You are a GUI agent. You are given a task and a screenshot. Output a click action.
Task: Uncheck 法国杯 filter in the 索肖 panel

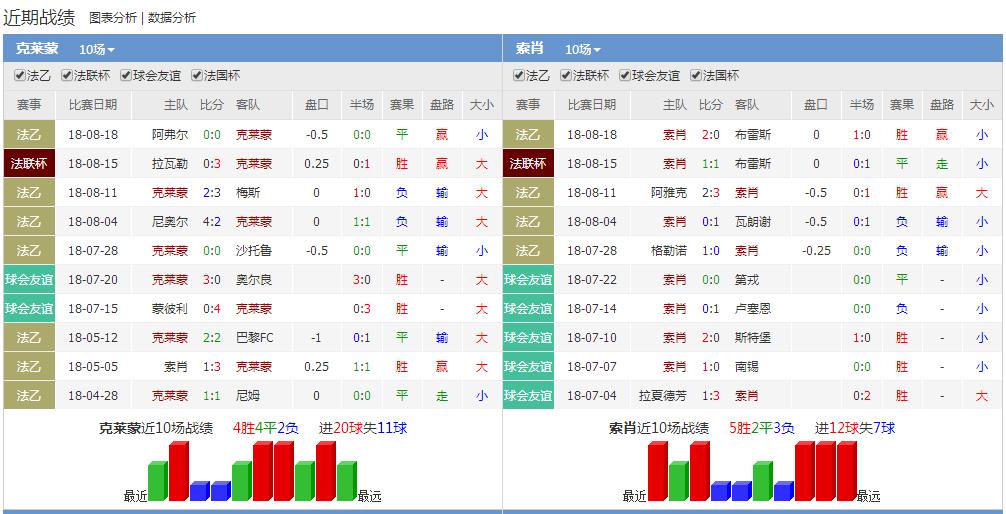tap(697, 76)
